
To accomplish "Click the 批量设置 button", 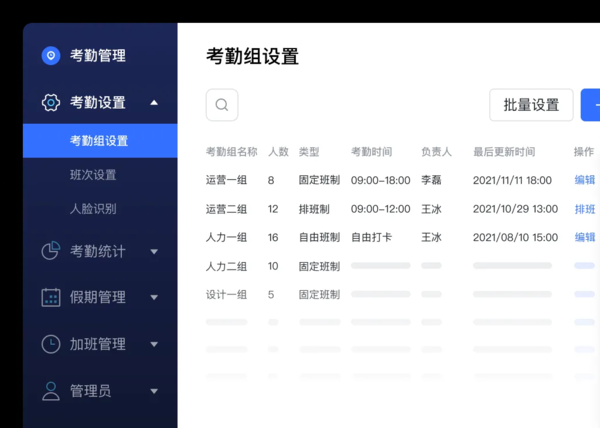I will click(531, 105).
